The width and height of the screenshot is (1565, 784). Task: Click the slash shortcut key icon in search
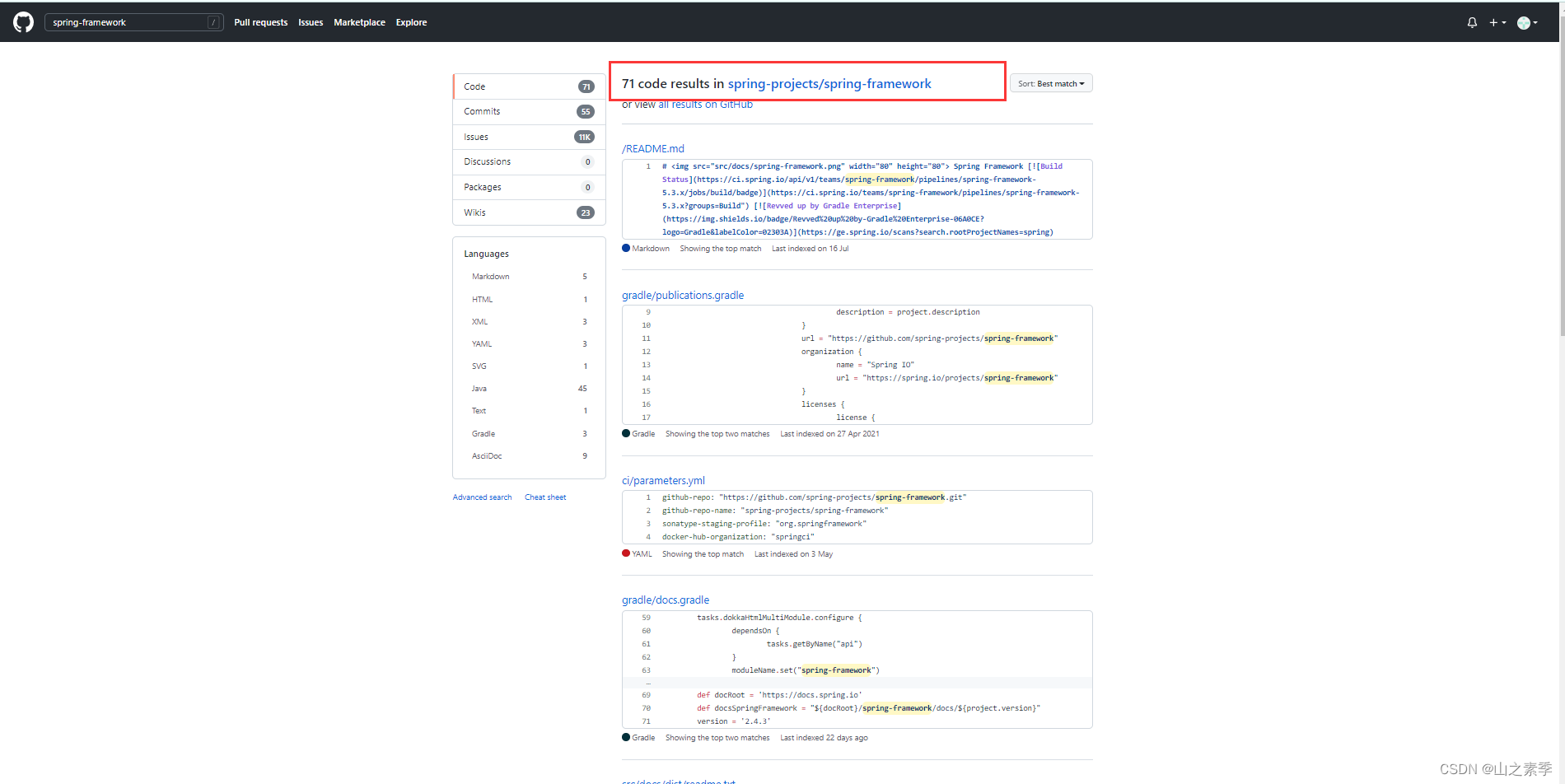coord(213,22)
